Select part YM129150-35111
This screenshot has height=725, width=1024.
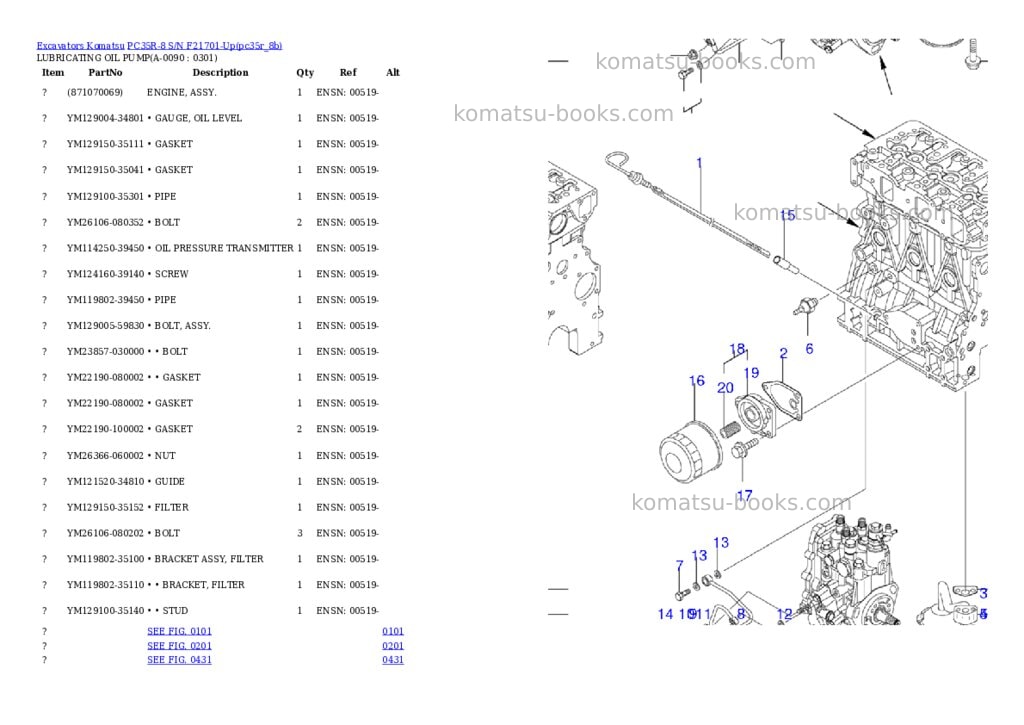[105, 144]
